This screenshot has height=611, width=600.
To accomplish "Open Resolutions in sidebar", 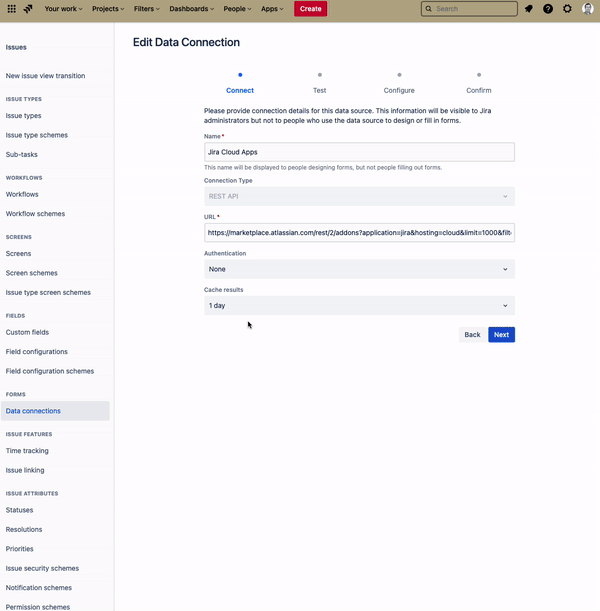I will click(x=24, y=530).
